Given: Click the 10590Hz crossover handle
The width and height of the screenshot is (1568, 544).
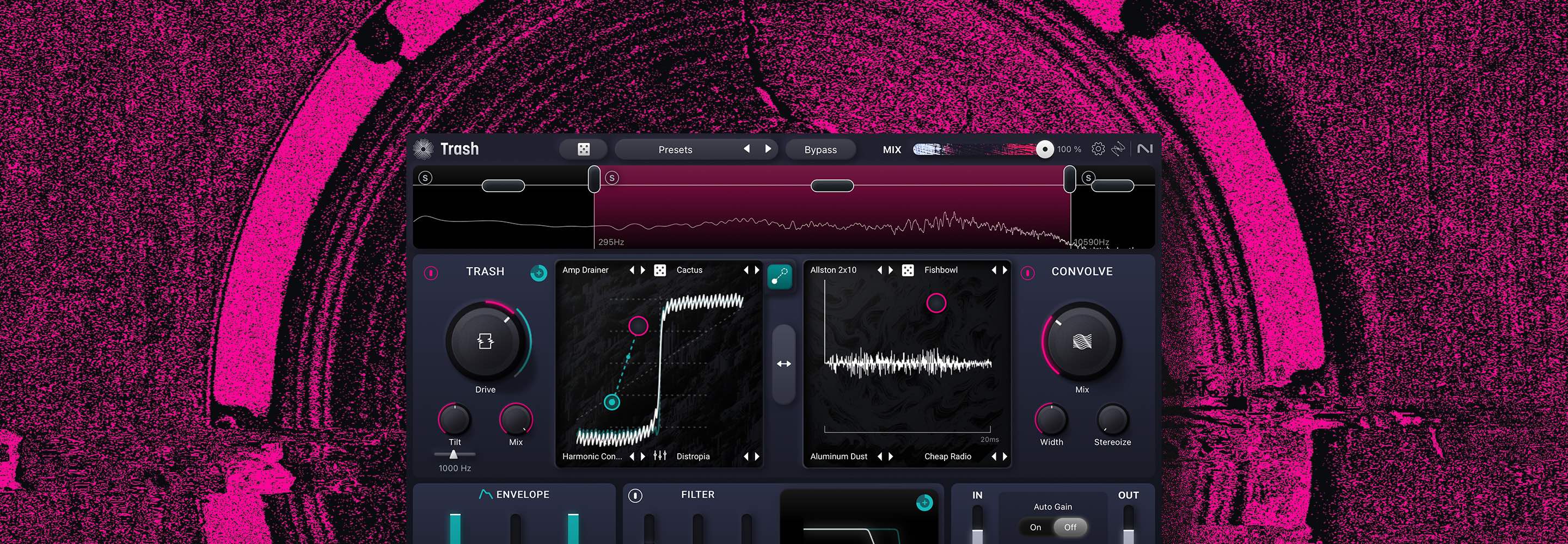Looking at the screenshot, I should [x=1069, y=180].
